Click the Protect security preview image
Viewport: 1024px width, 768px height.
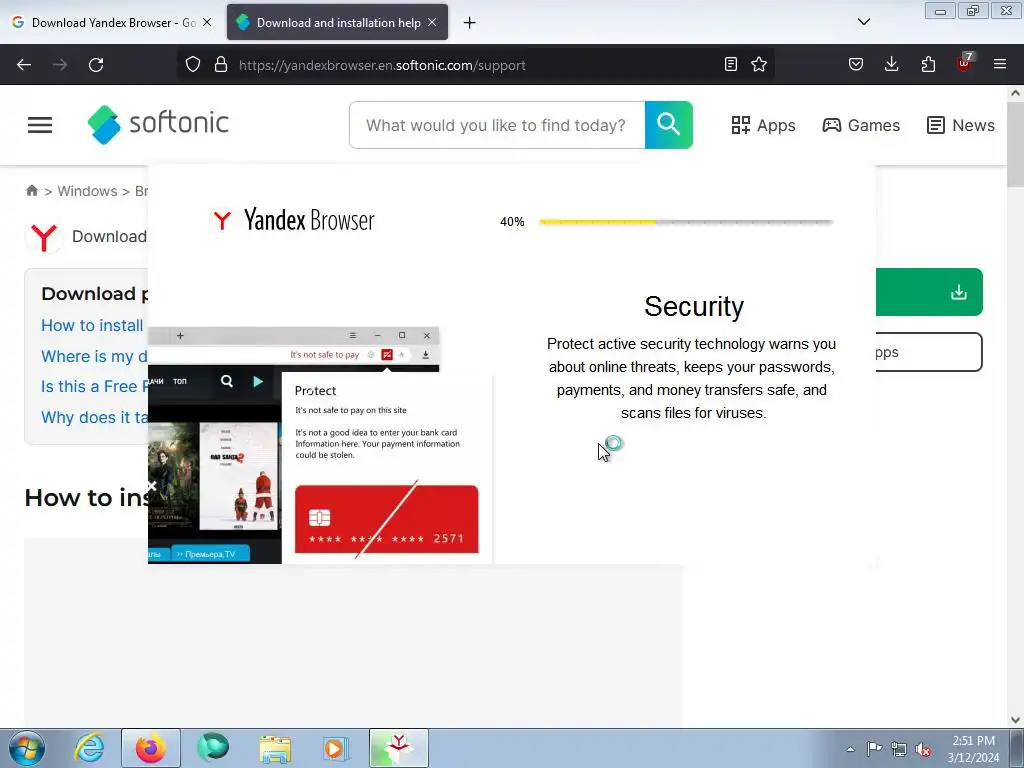[320, 445]
